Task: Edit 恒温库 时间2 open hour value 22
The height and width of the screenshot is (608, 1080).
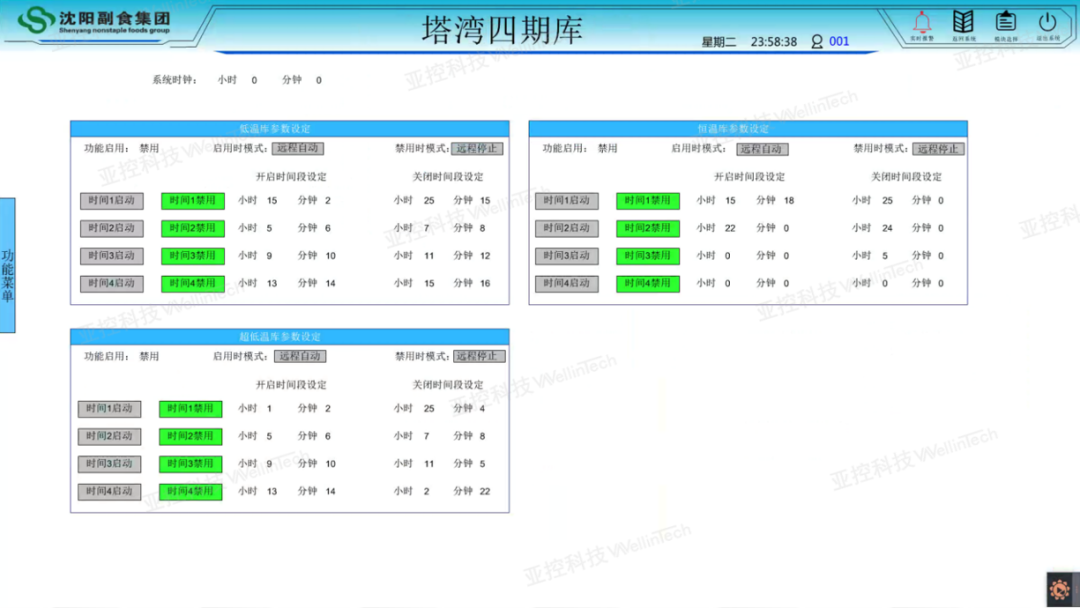Action: pyautogui.click(x=730, y=228)
